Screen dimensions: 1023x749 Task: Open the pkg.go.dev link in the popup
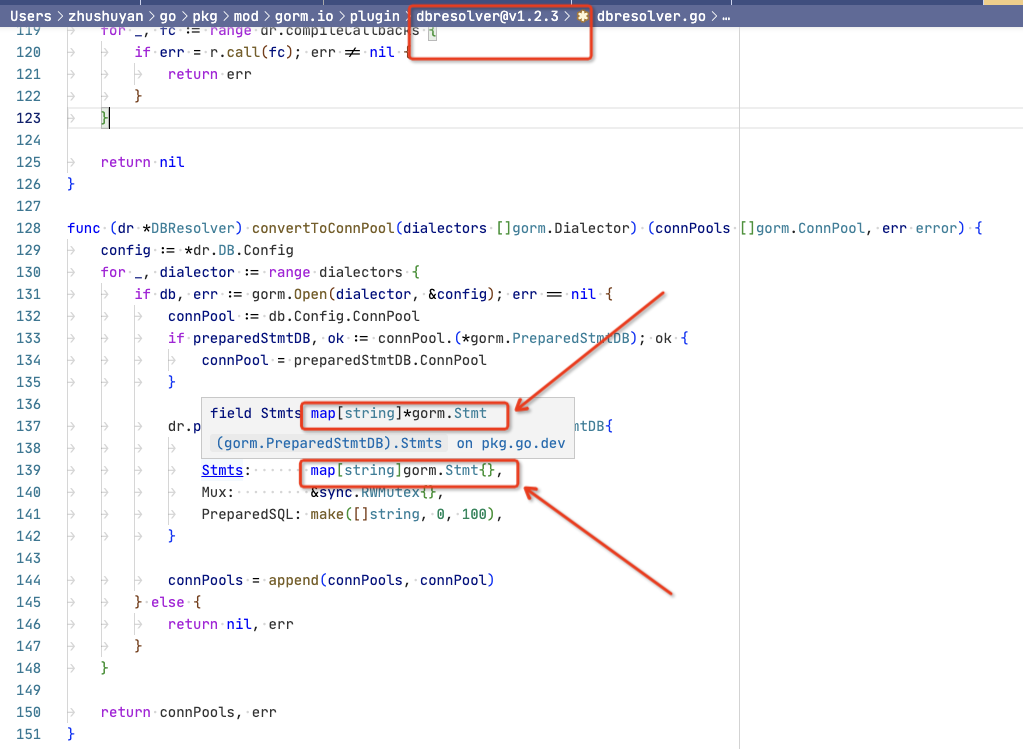coord(523,443)
